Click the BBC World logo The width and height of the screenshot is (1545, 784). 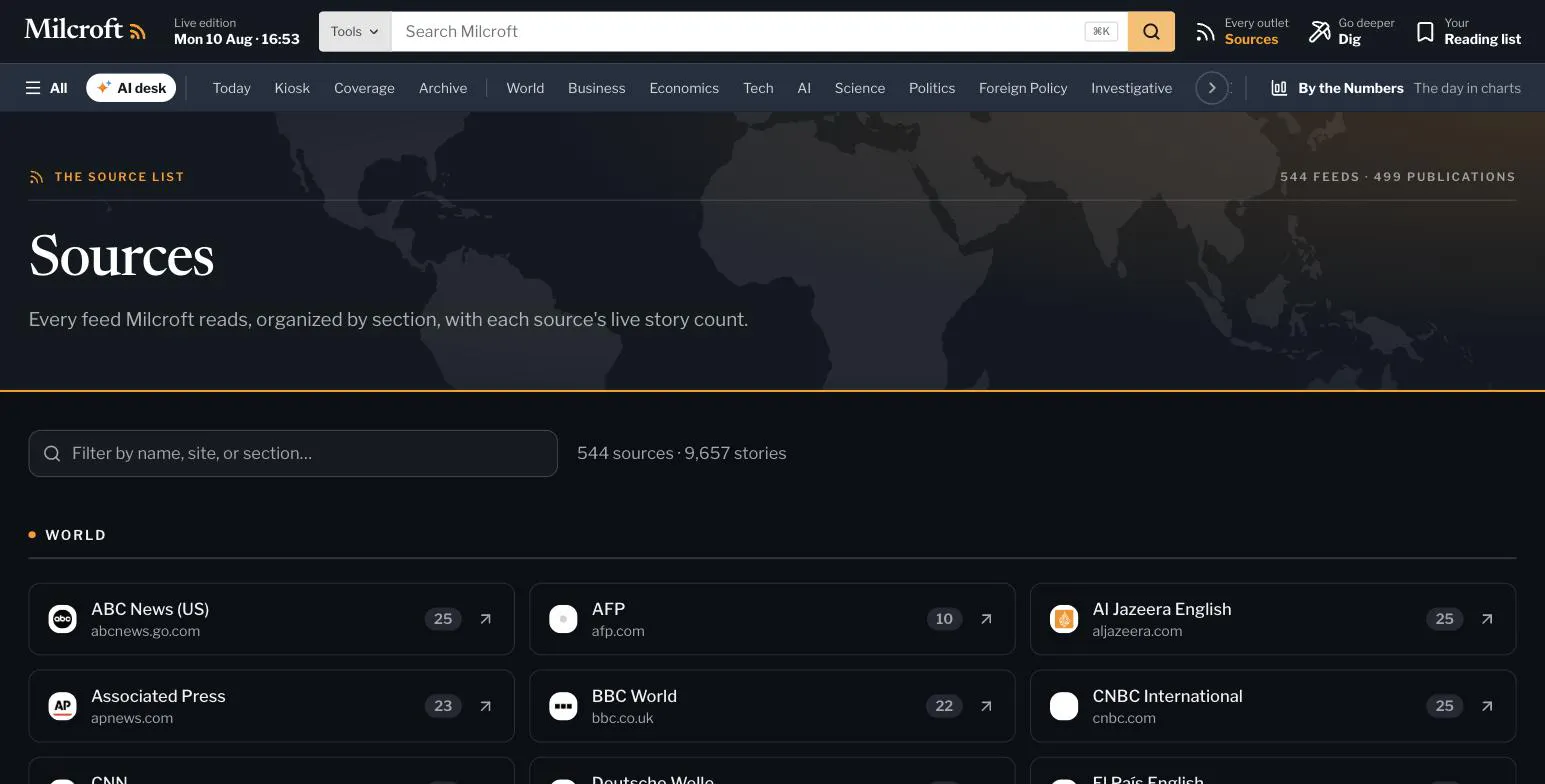(x=563, y=706)
